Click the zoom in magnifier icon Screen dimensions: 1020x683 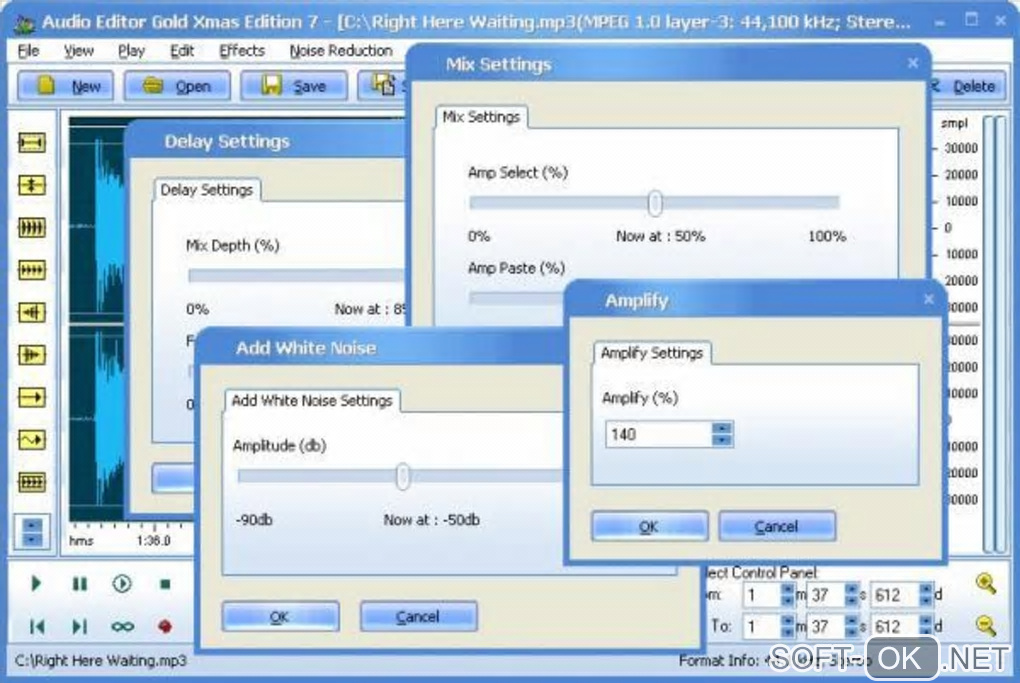click(x=986, y=583)
